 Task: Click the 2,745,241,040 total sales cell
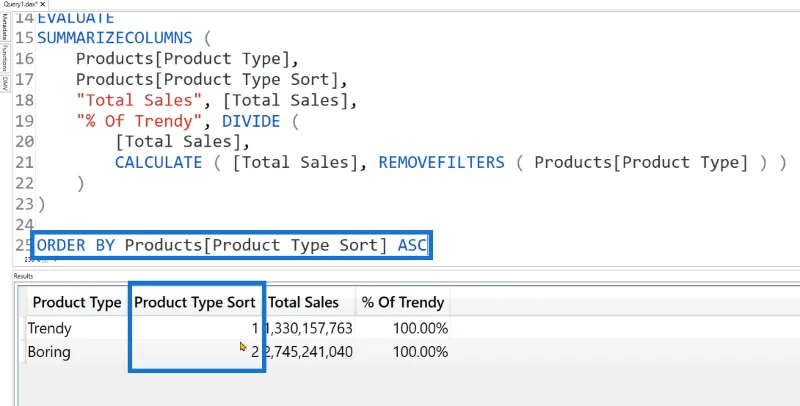[x=309, y=352]
